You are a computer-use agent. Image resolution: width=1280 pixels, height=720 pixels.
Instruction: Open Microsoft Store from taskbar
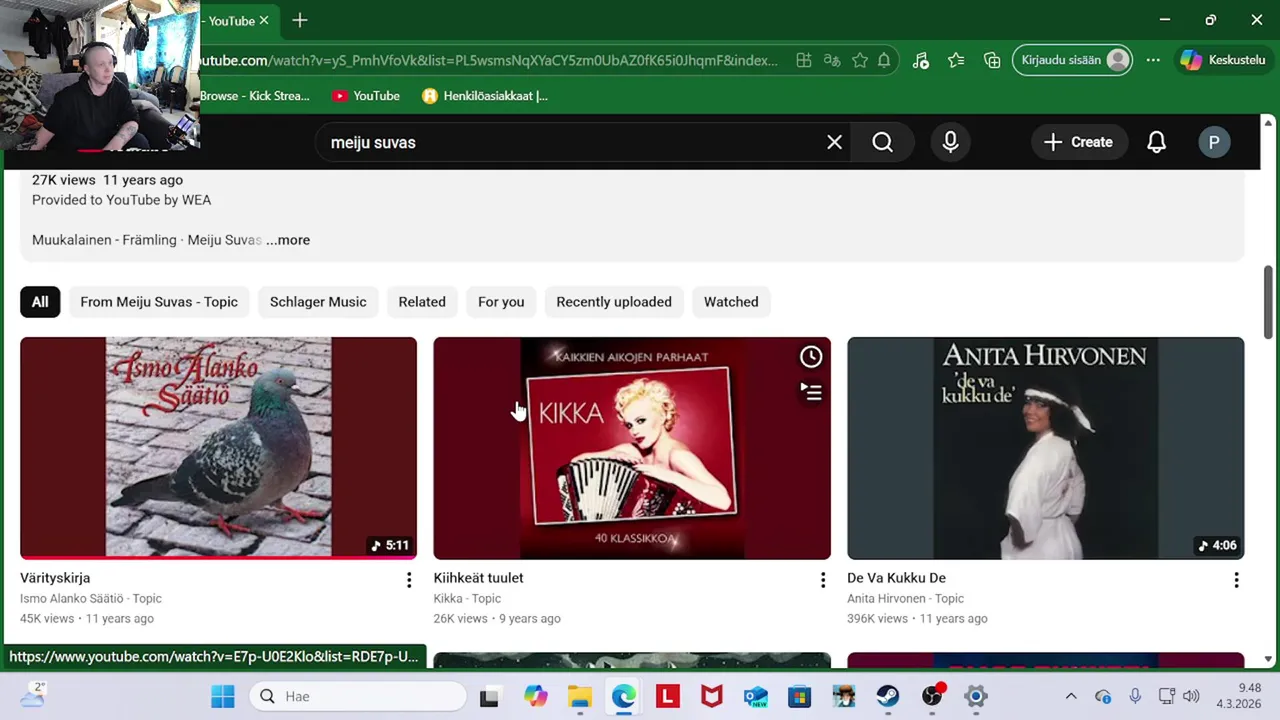coord(800,696)
